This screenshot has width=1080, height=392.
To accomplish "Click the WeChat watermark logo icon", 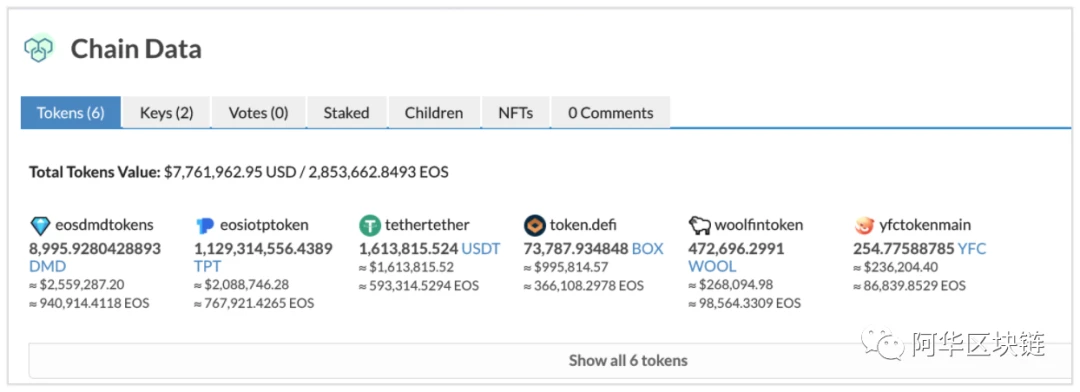I will [883, 342].
